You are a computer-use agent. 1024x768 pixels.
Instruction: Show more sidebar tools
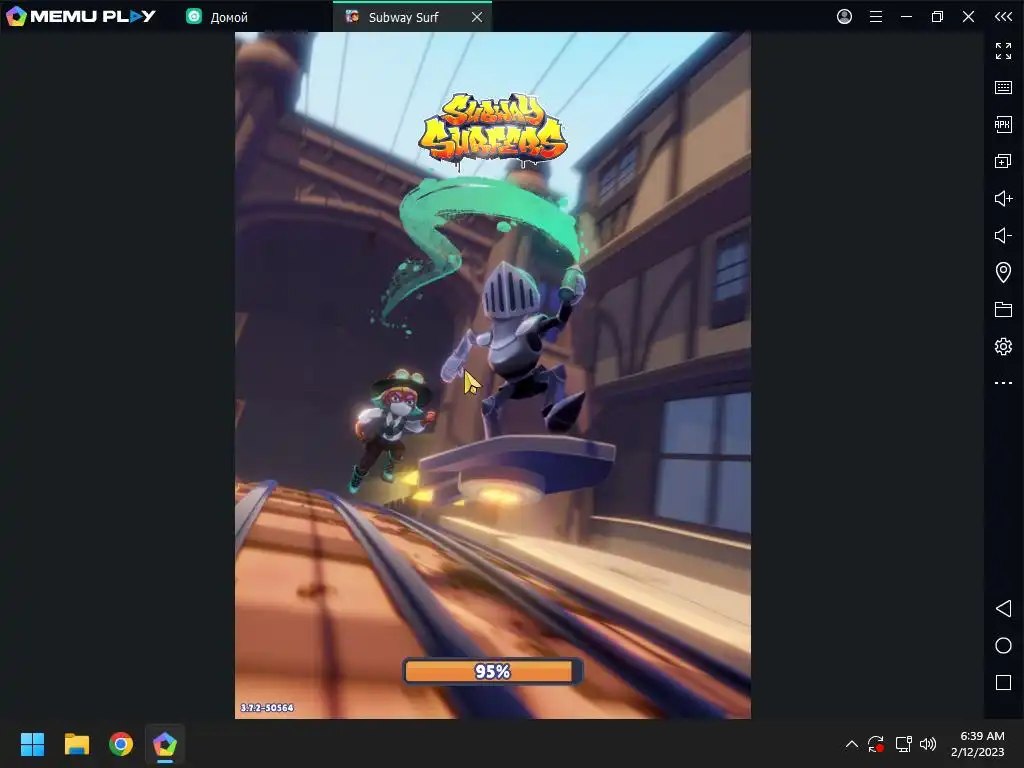pos(1003,383)
